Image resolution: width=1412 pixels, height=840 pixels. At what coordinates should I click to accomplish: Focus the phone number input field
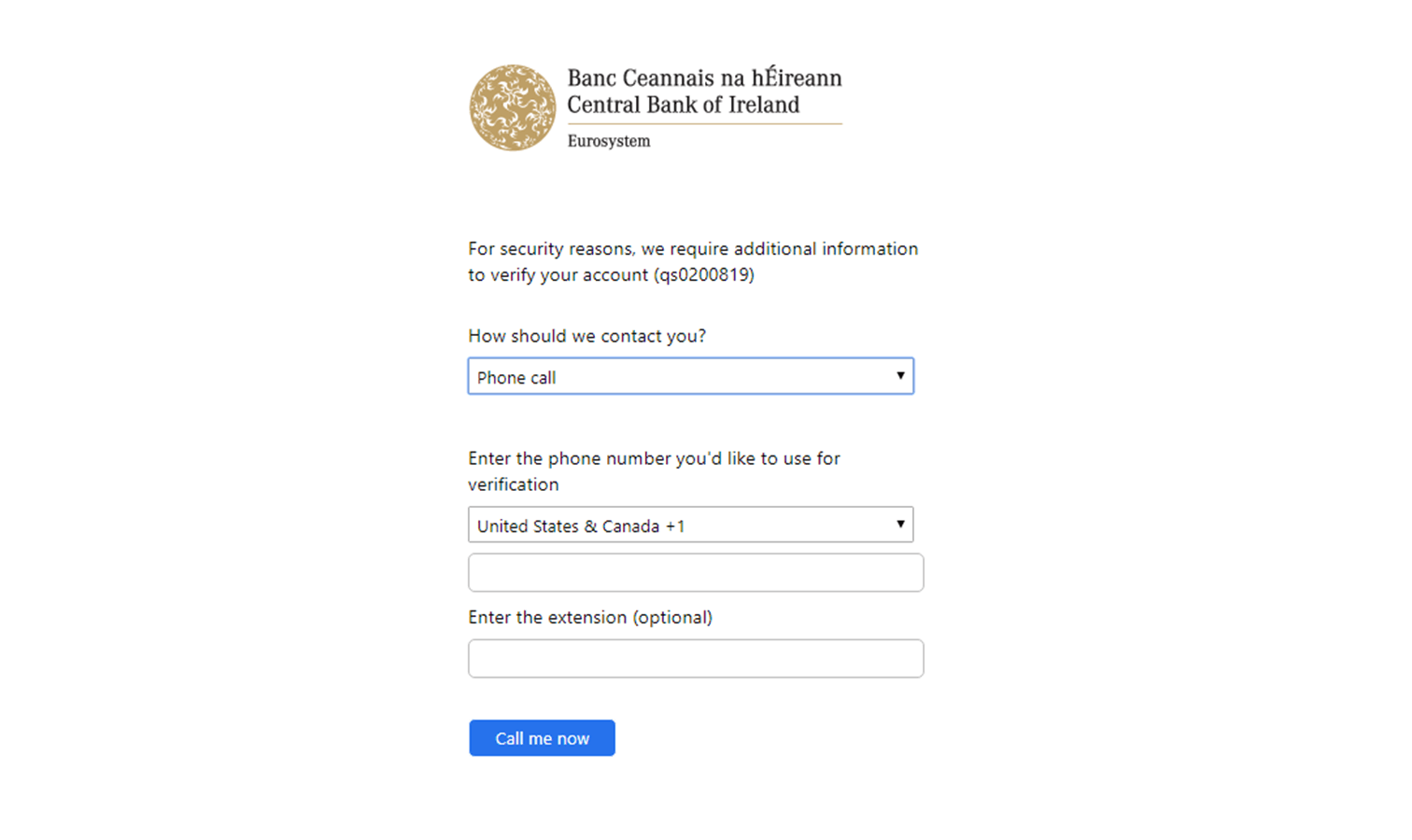pos(696,572)
